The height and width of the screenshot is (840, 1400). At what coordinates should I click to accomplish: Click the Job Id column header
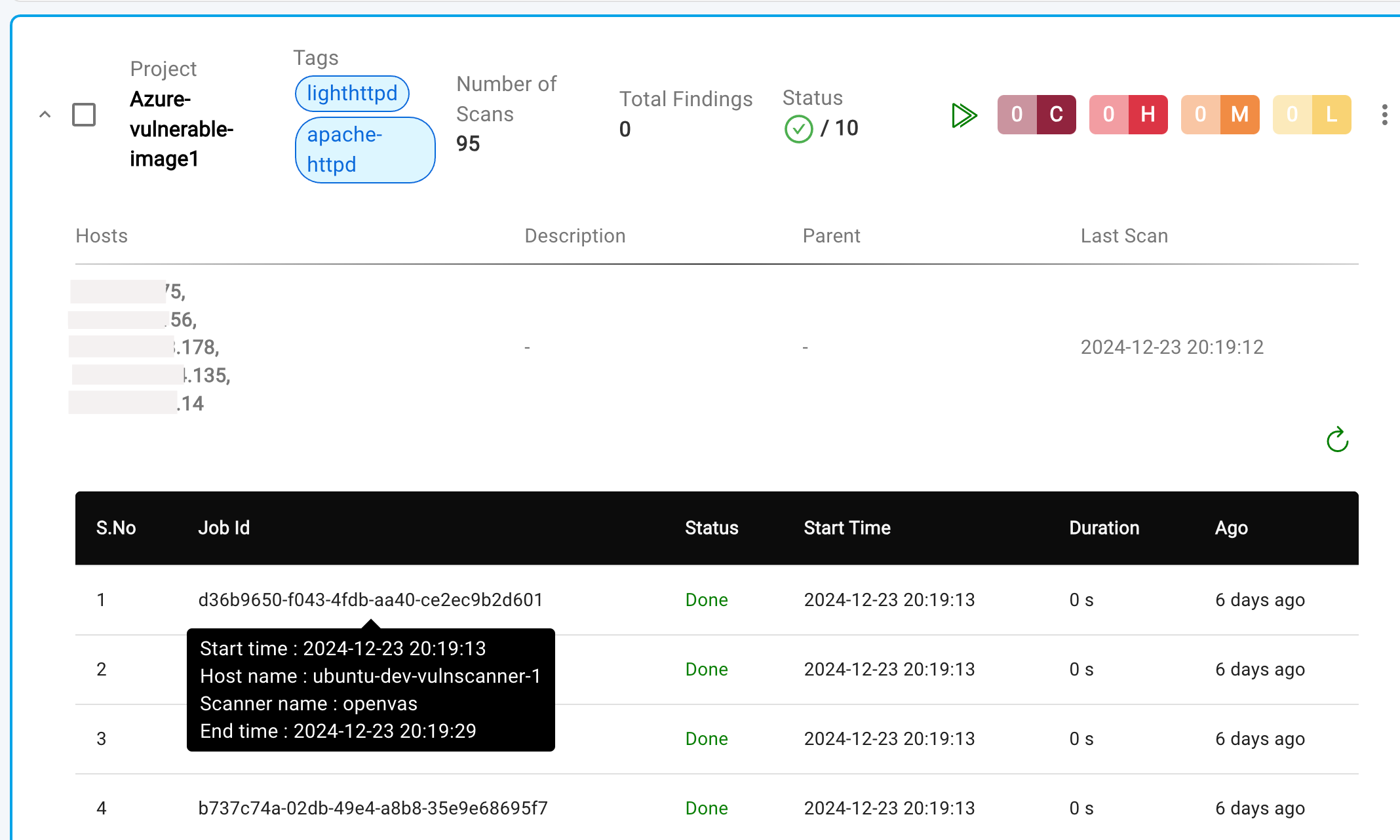224,527
